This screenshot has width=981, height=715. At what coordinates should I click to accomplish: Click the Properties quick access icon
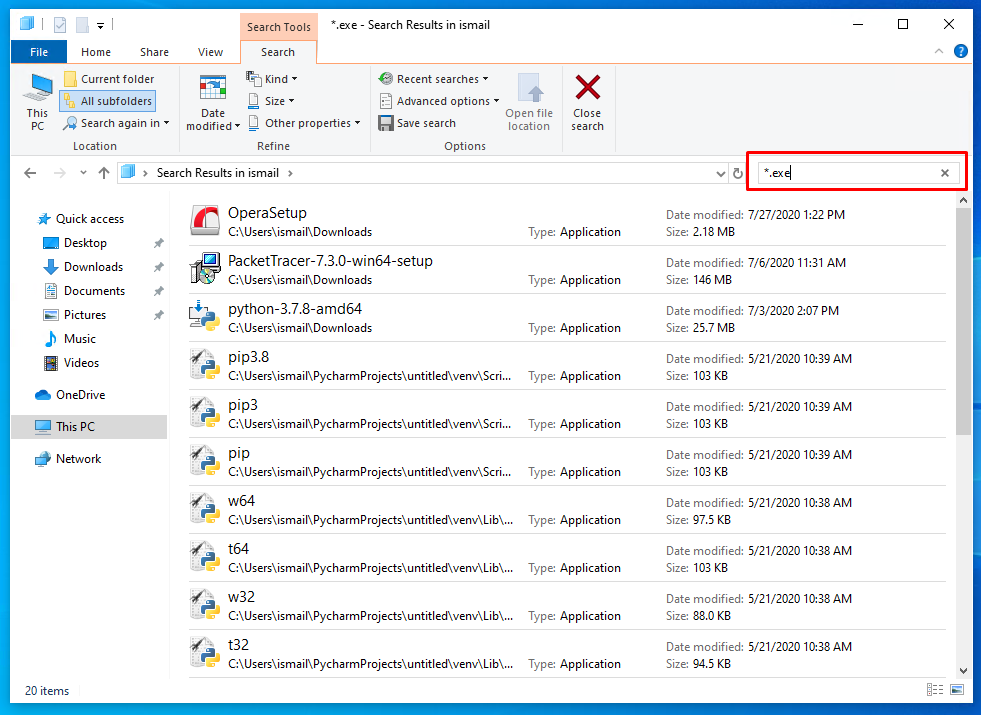60,25
